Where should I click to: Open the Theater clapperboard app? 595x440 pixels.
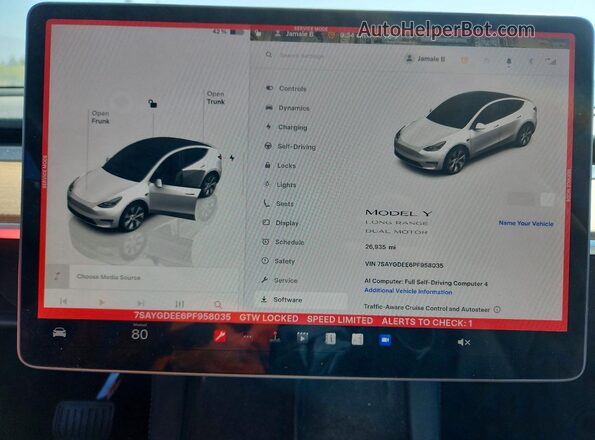[x=302, y=337]
